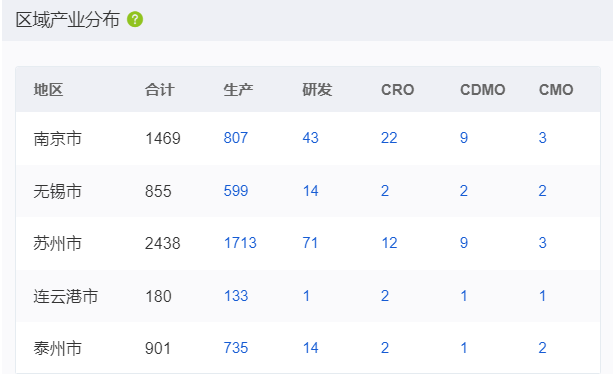Image resolution: width=613 pixels, height=374 pixels.
Task: Click the CMO column header
Action: click(x=556, y=90)
